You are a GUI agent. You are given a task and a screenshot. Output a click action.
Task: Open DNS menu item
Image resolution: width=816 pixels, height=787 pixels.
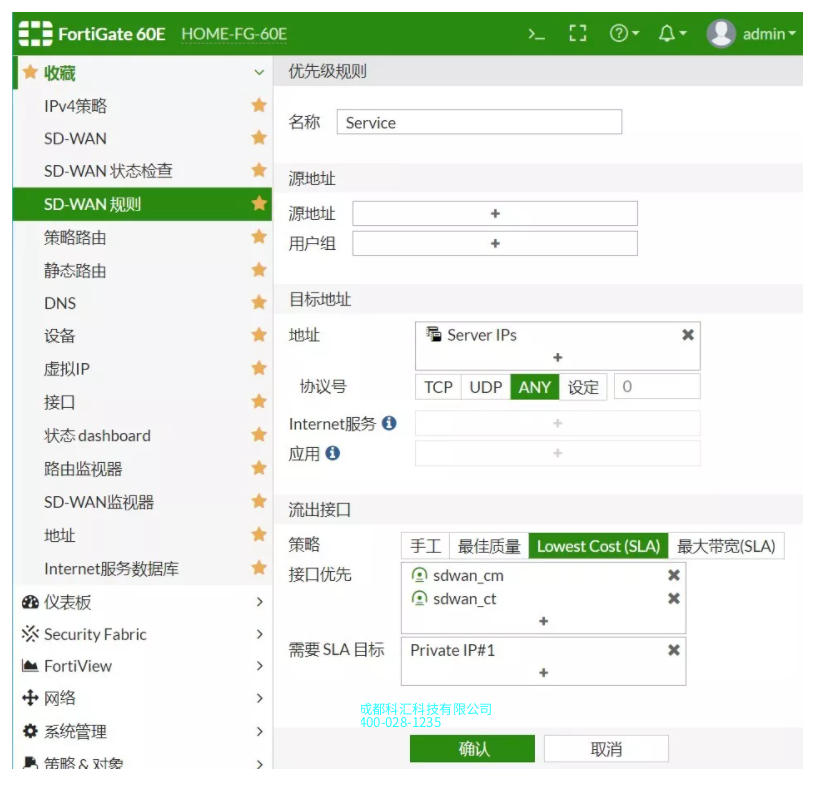(60, 303)
